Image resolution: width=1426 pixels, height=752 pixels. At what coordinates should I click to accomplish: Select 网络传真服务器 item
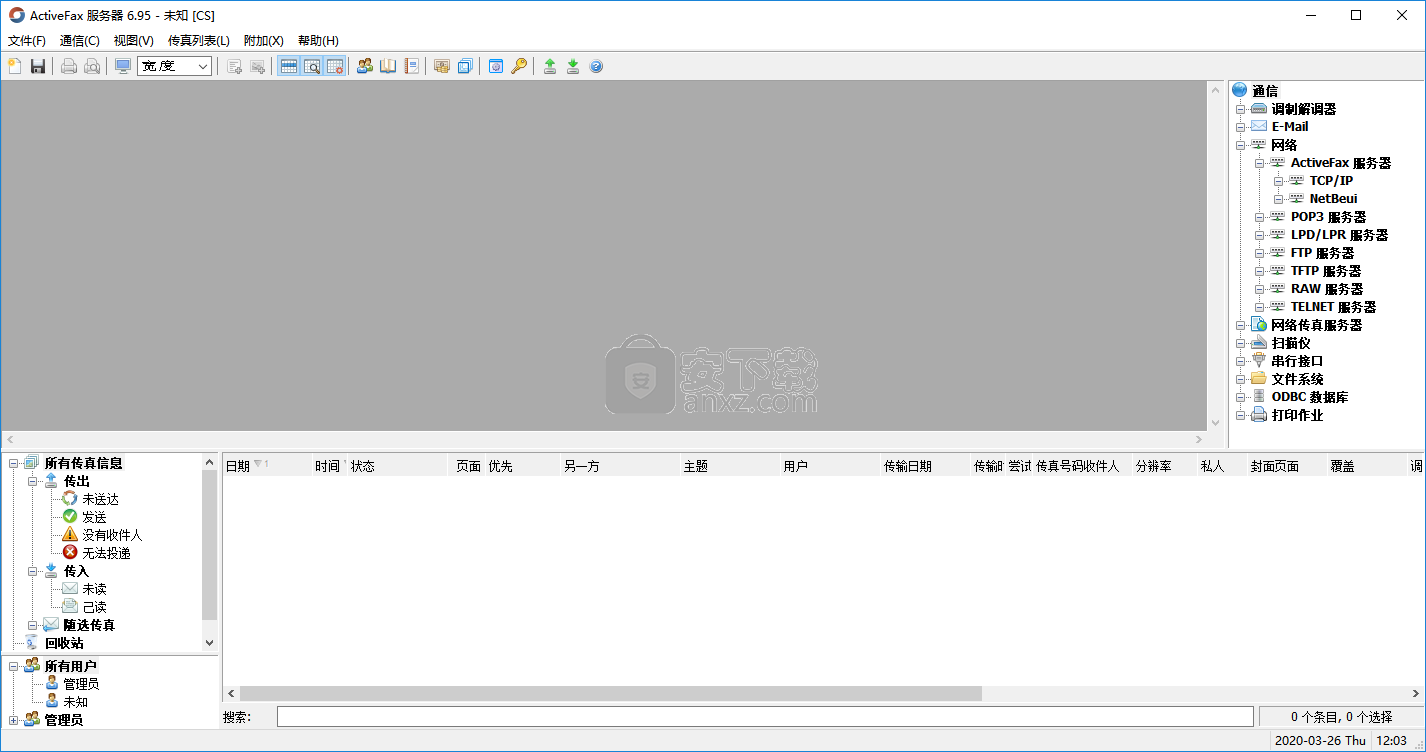1316,325
